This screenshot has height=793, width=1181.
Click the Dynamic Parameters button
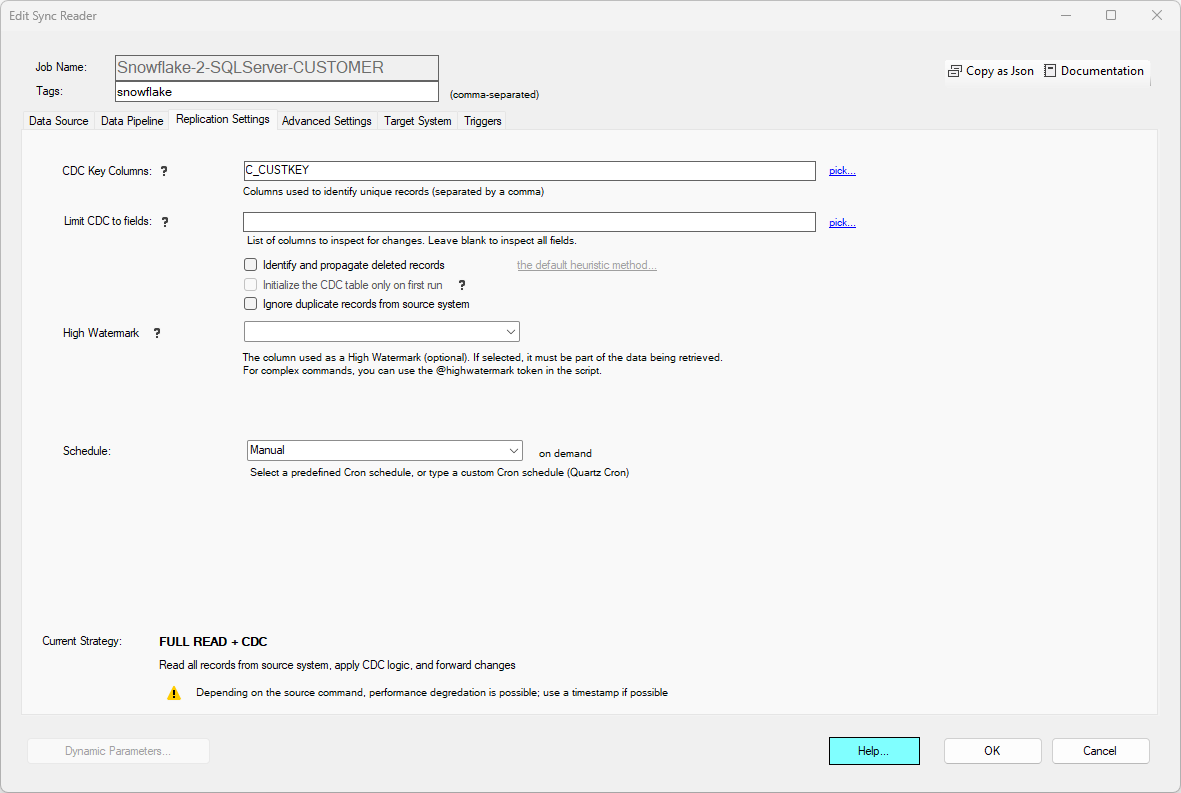point(118,751)
